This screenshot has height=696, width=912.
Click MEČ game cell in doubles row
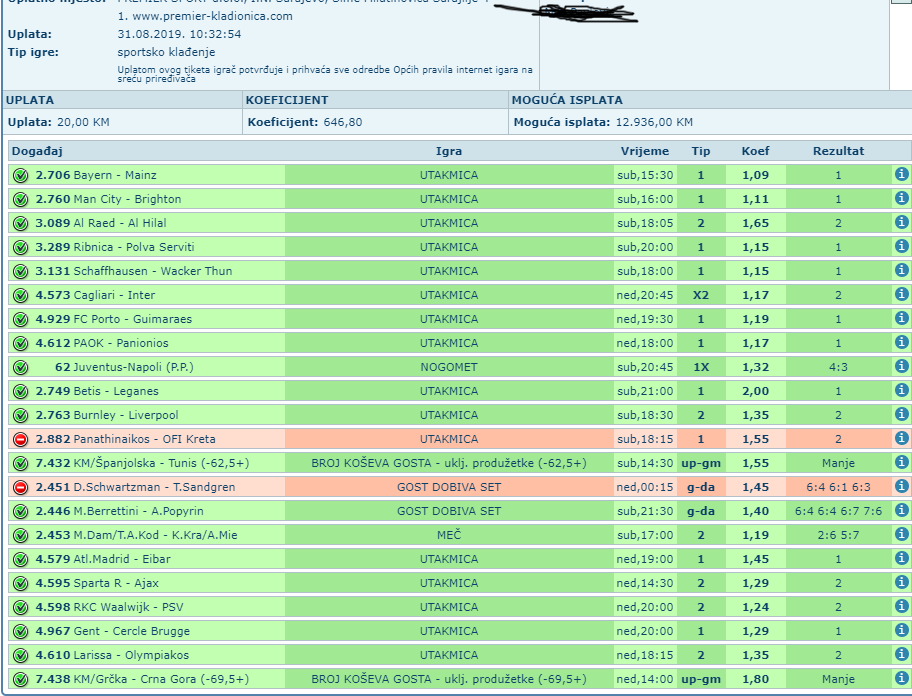pos(448,535)
